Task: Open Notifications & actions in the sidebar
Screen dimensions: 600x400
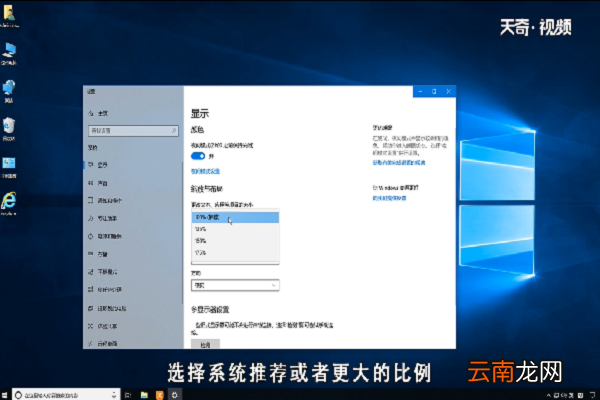Action: point(133,201)
